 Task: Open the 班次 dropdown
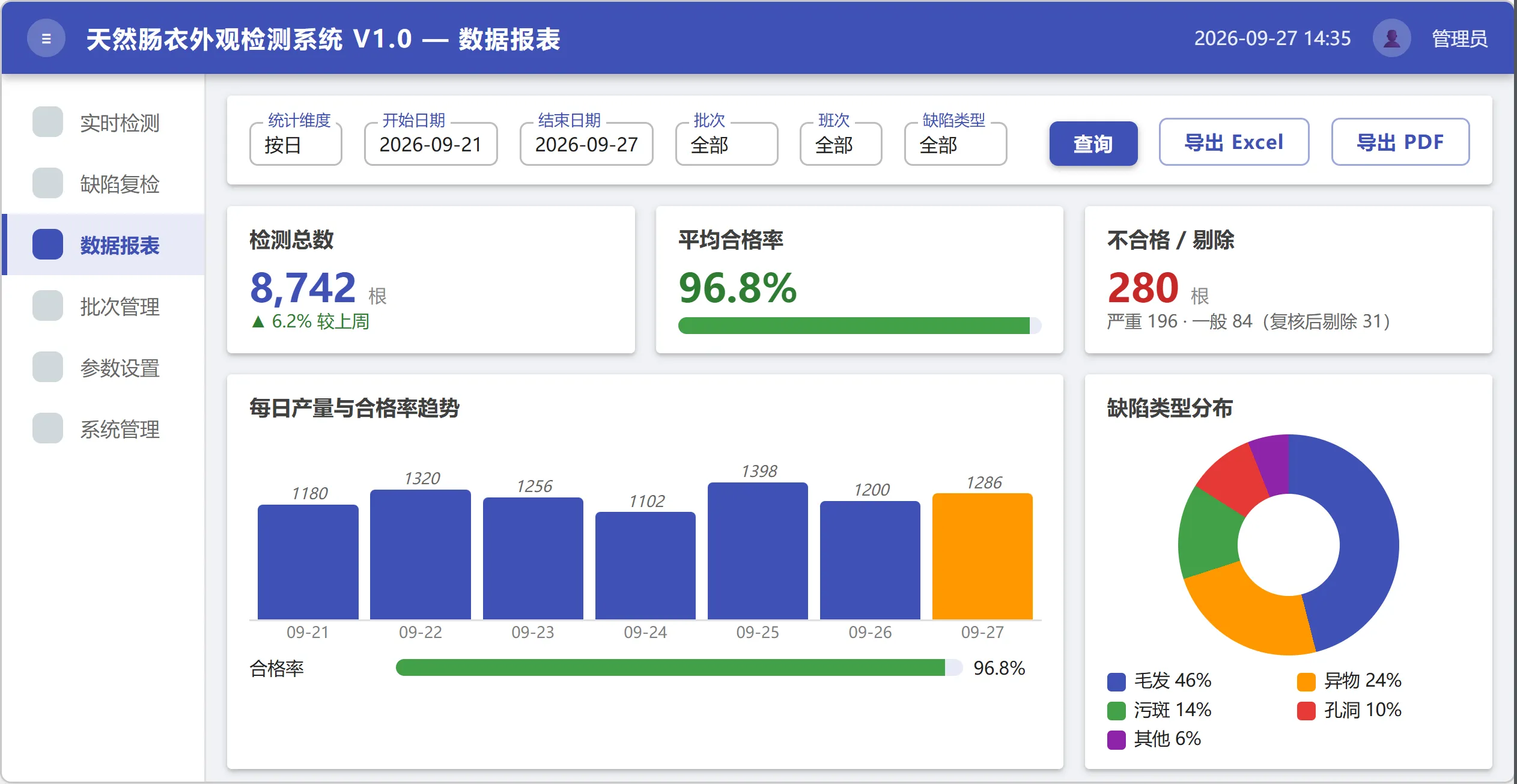tap(841, 144)
